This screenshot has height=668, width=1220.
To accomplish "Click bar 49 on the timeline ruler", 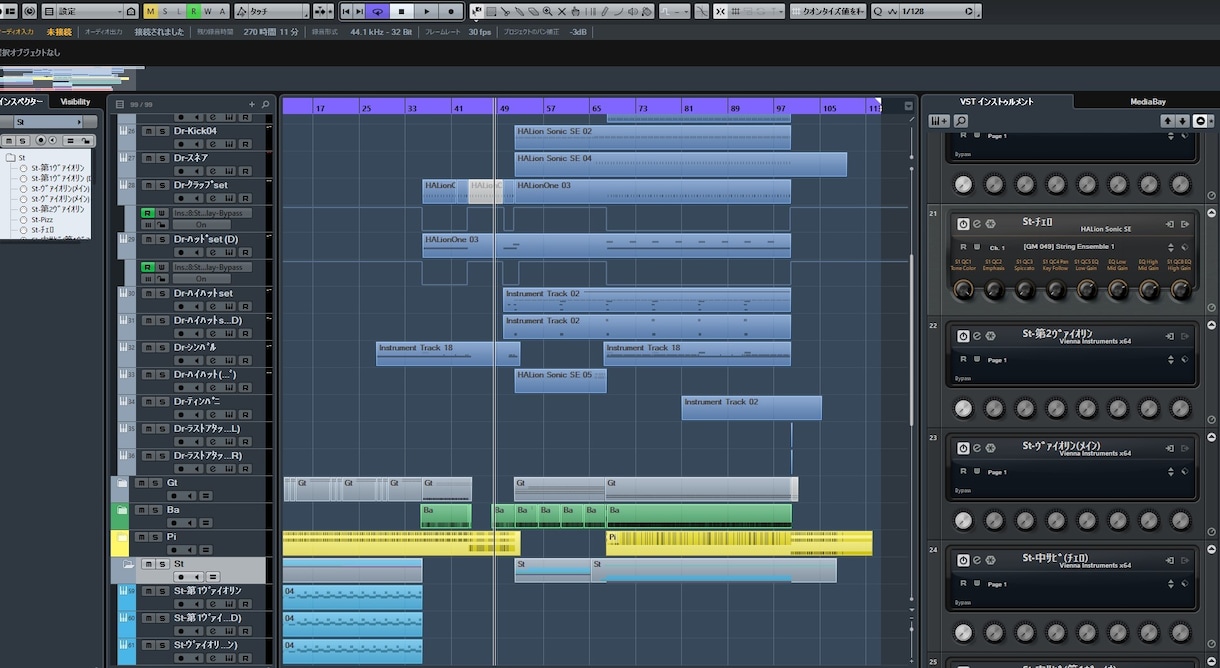I will coord(506,107).
